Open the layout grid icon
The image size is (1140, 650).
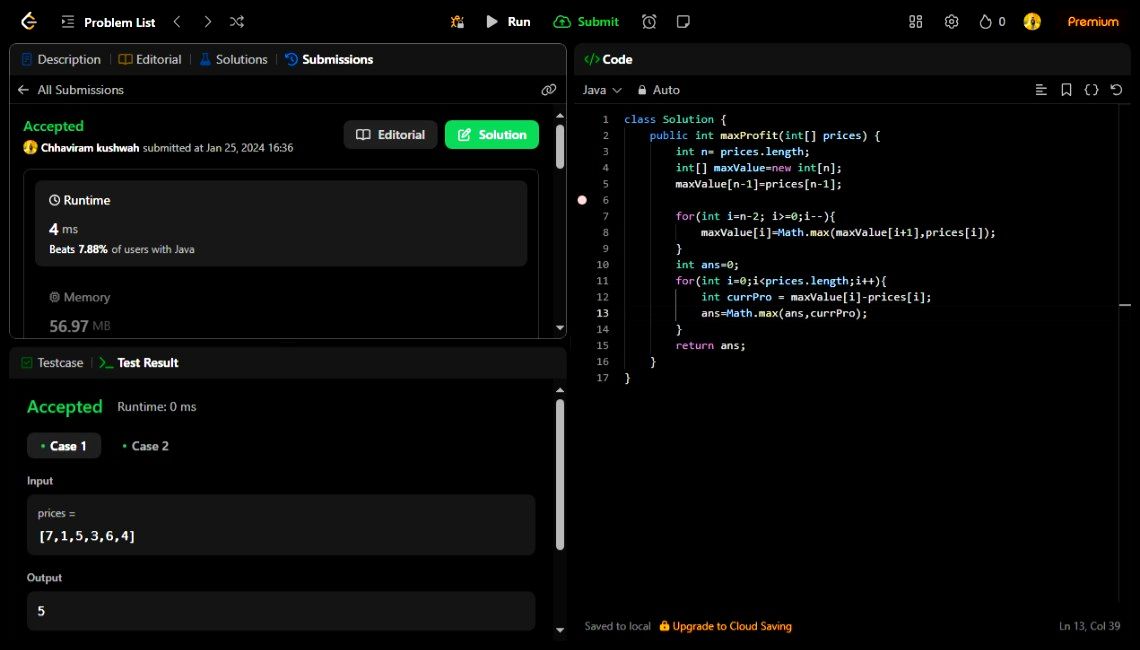(915, 22)
